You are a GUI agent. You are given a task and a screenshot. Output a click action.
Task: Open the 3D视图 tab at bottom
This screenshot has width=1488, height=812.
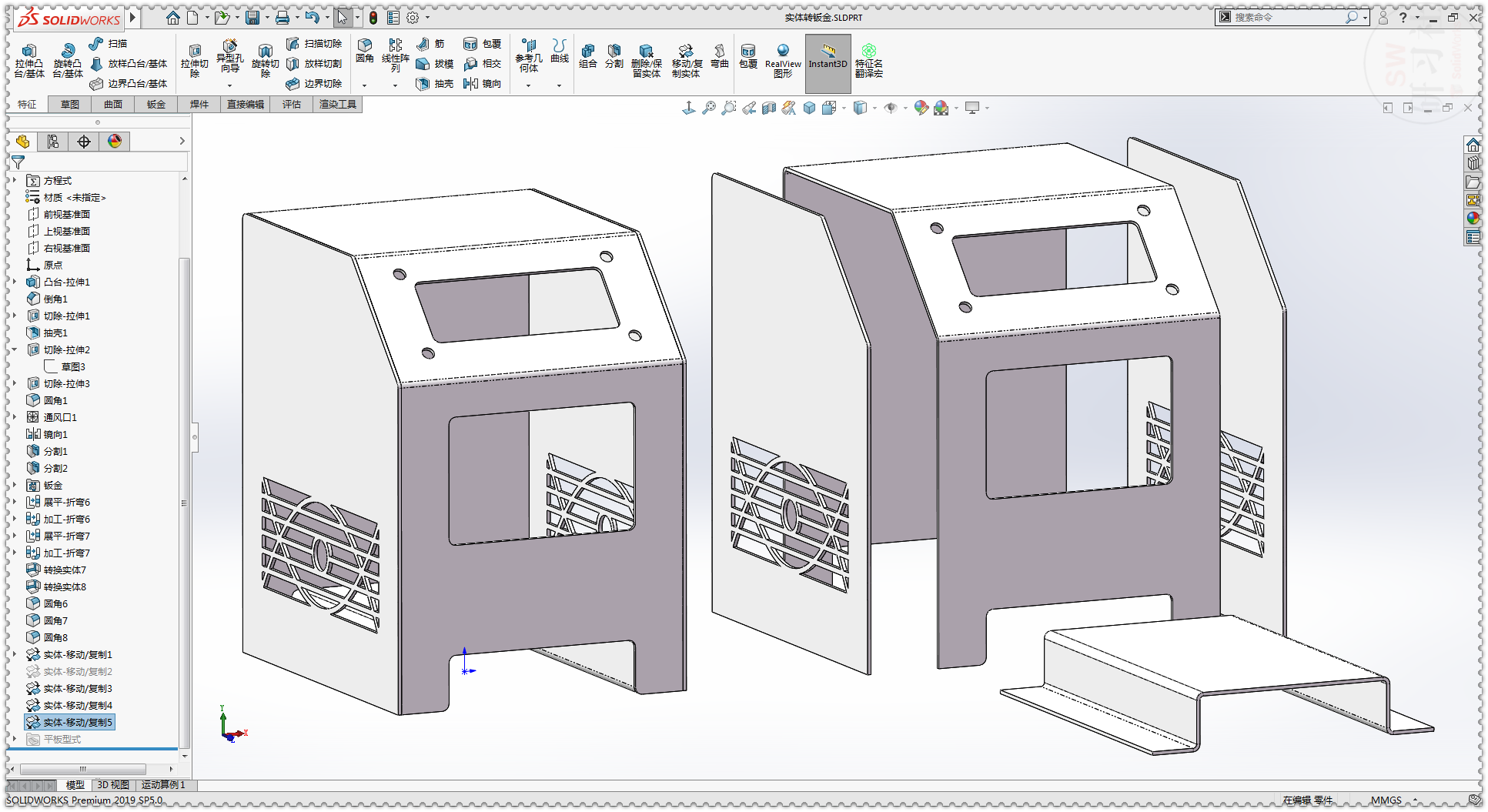[112, 785]
